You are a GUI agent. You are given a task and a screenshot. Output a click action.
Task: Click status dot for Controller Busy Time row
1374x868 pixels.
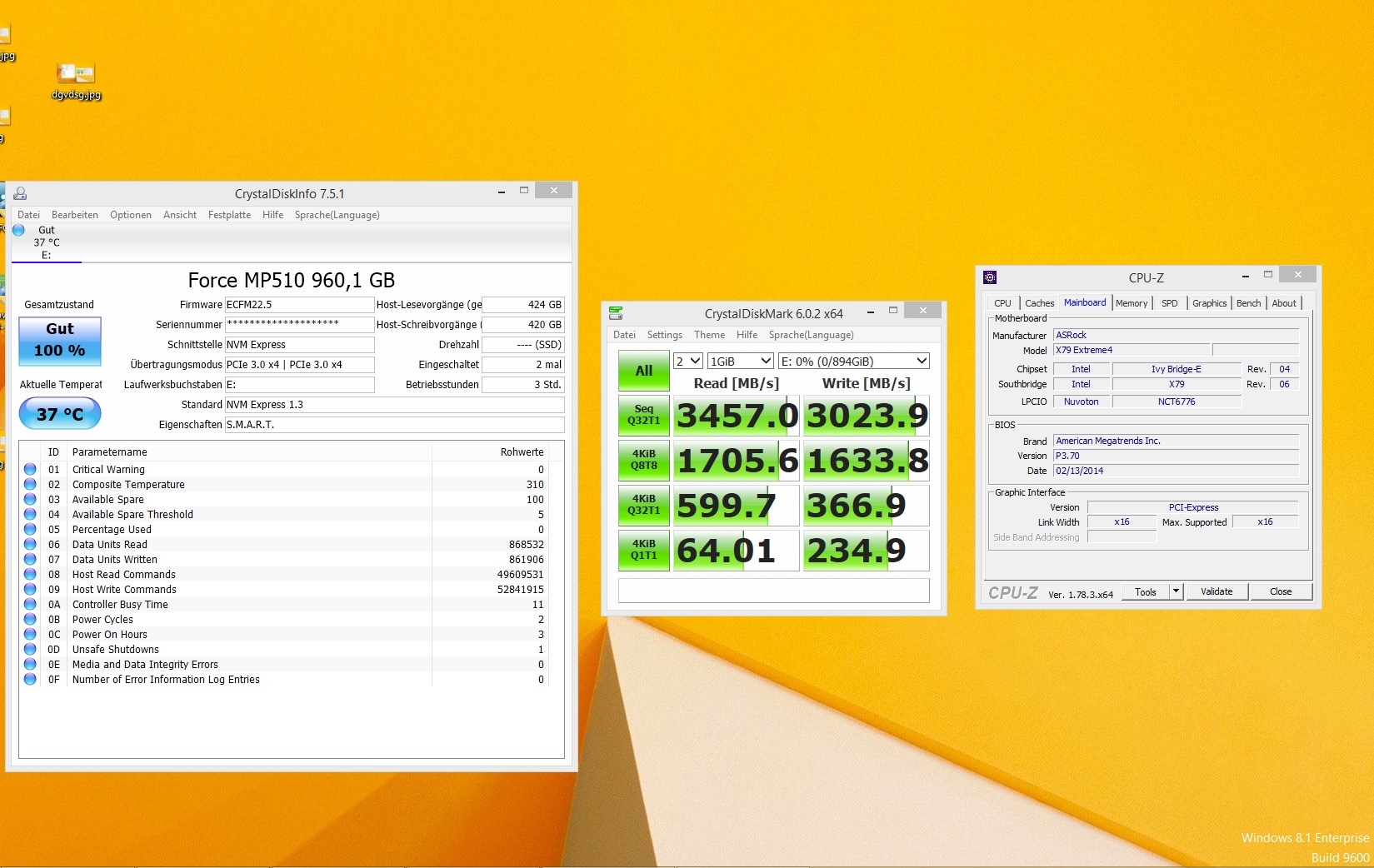(x=30, y=604)
